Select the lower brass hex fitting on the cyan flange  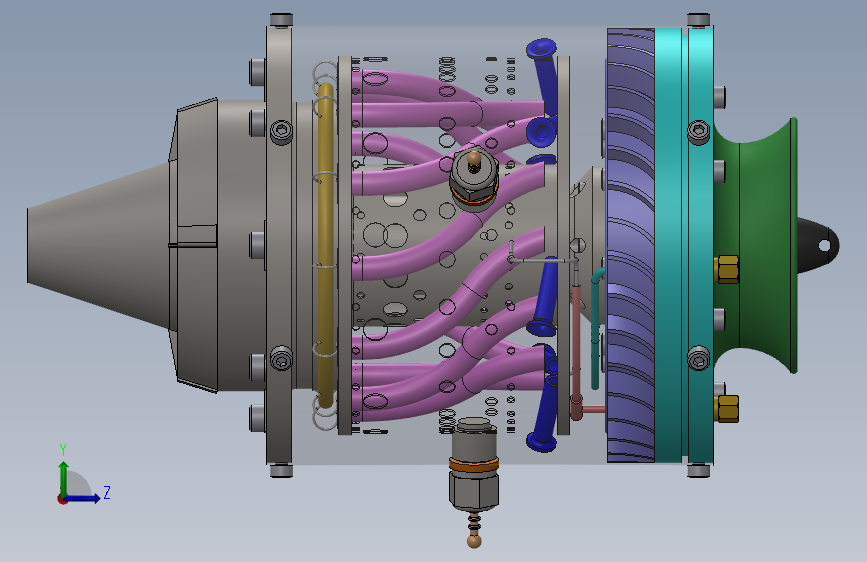[x=728, y=409]
